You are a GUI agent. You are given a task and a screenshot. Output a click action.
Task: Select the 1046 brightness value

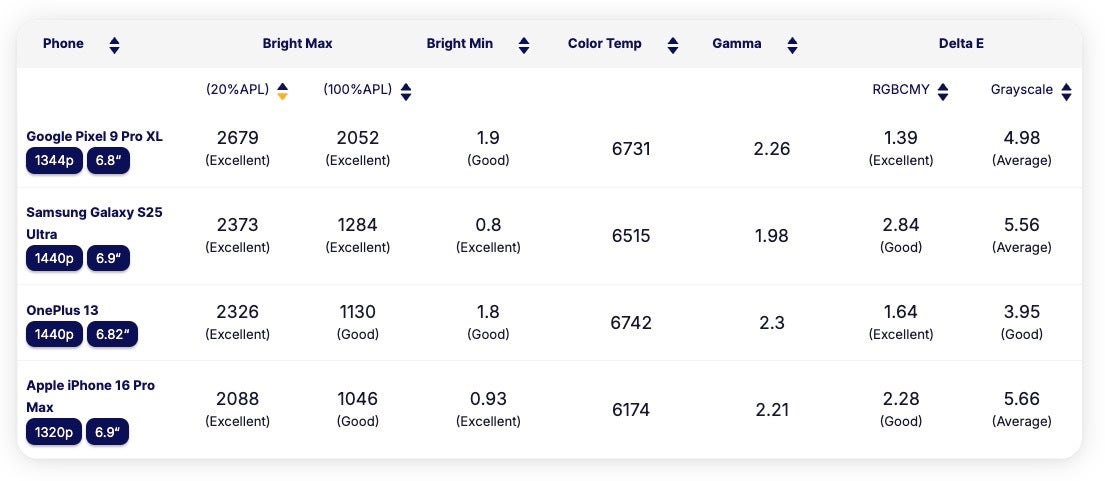click(x=357, y=399)
